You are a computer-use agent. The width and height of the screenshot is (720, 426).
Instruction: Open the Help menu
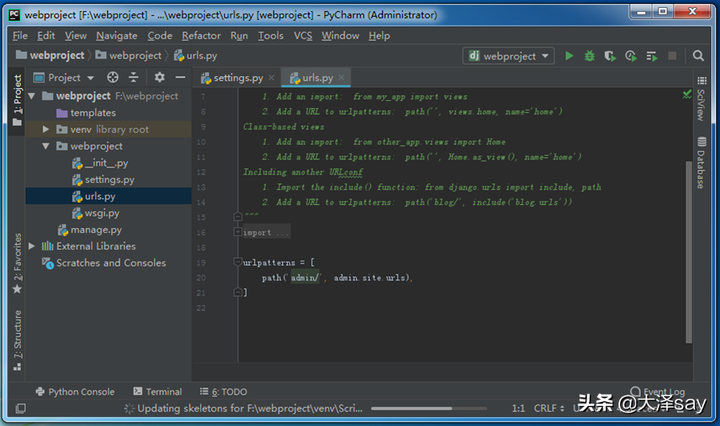[379, 35]
